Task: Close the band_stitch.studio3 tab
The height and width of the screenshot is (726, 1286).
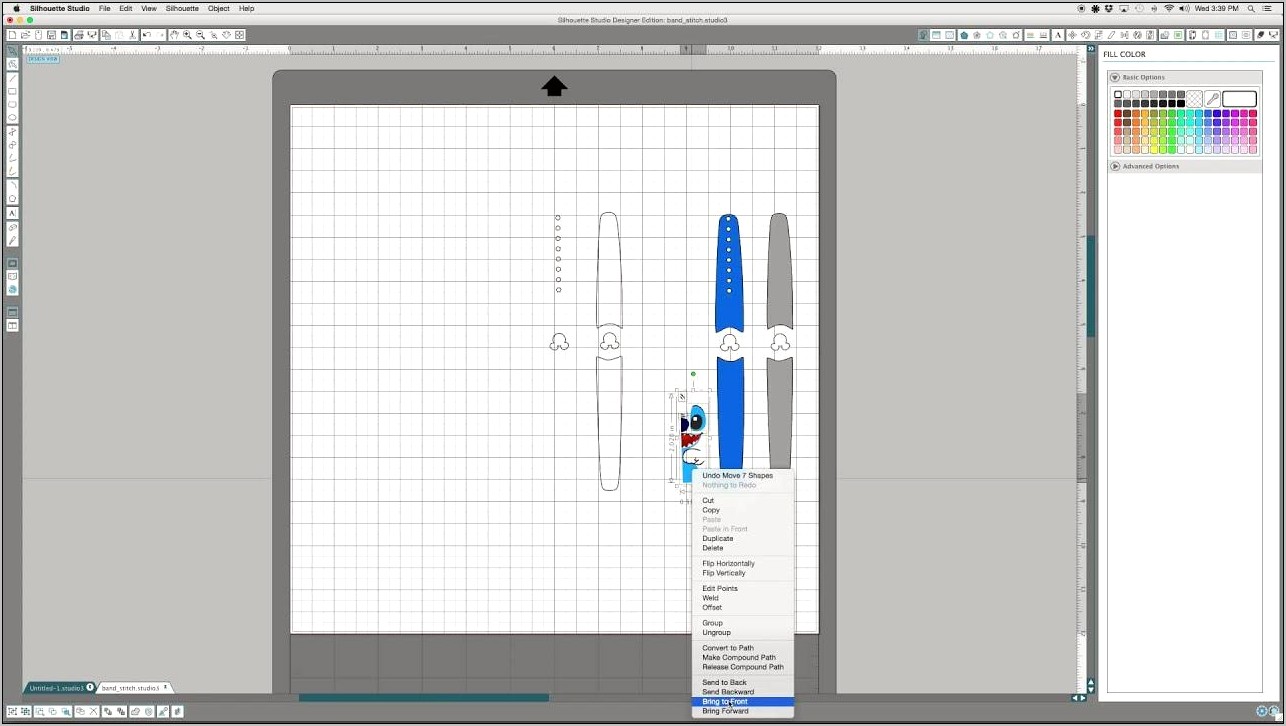Action: (x=165, y=688)
